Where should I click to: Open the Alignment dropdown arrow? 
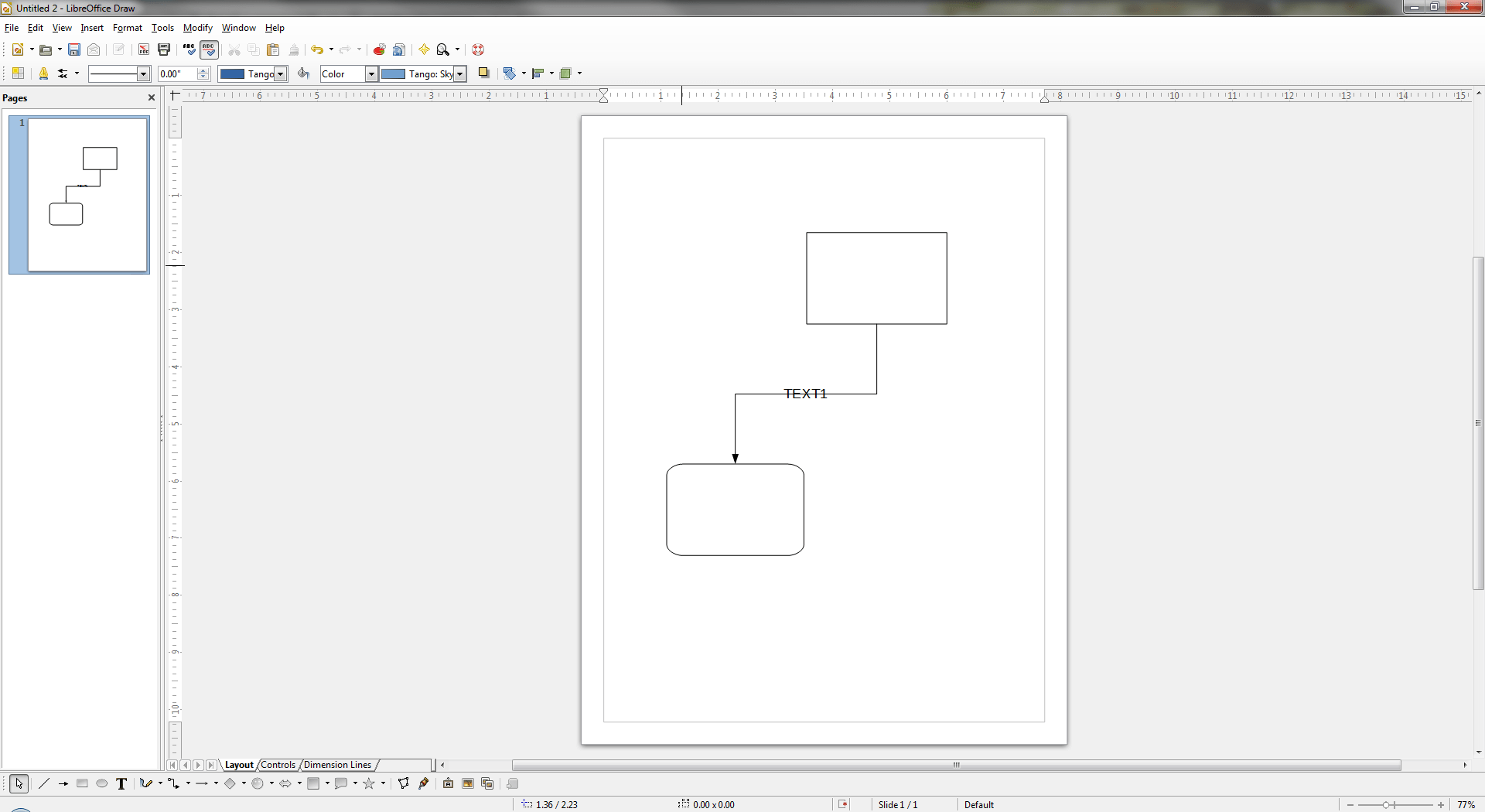coord(551,73)
